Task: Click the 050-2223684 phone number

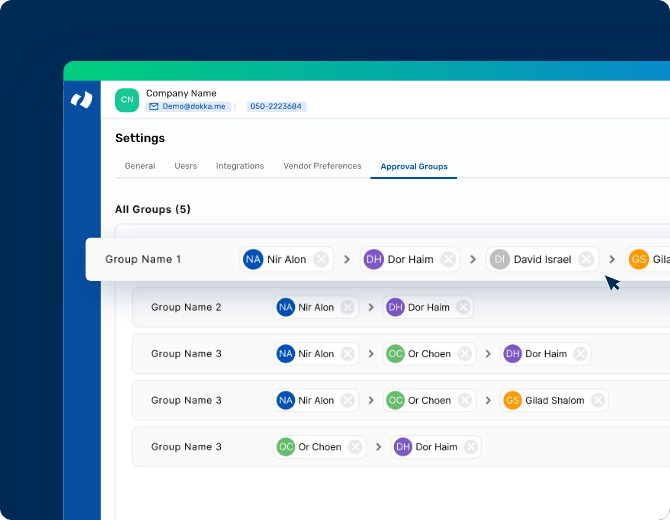Action: 277,106
